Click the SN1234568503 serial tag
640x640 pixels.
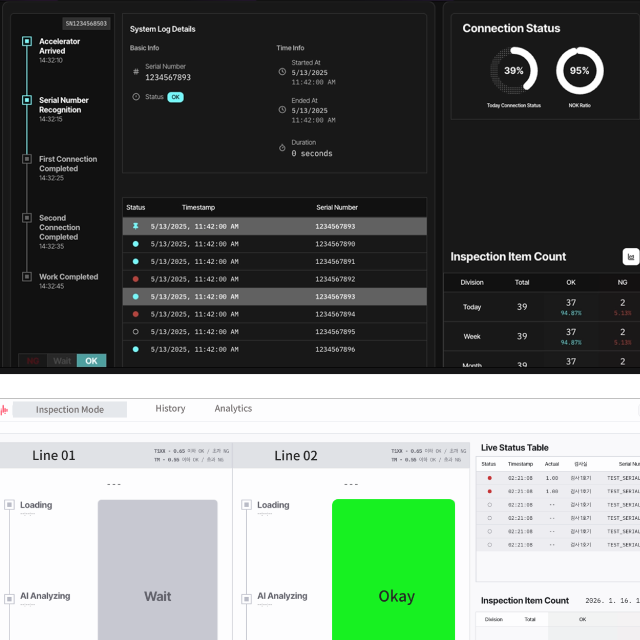coord(86,23)
